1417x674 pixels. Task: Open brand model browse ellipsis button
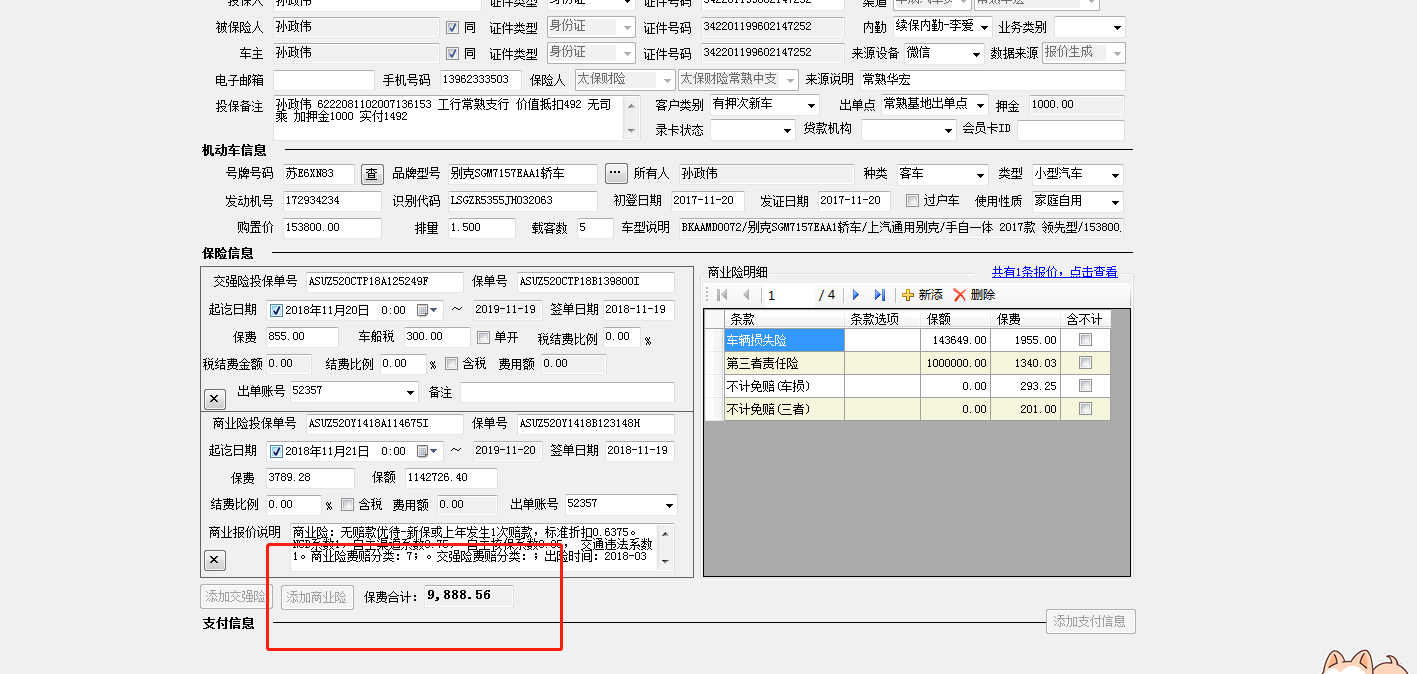click(x=616, y=173)
